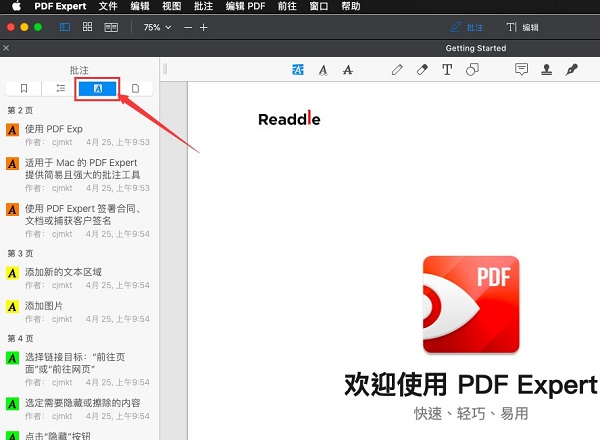Select the highlight text tool
Viewport: 600px width, 440px height.
point(298,70)
